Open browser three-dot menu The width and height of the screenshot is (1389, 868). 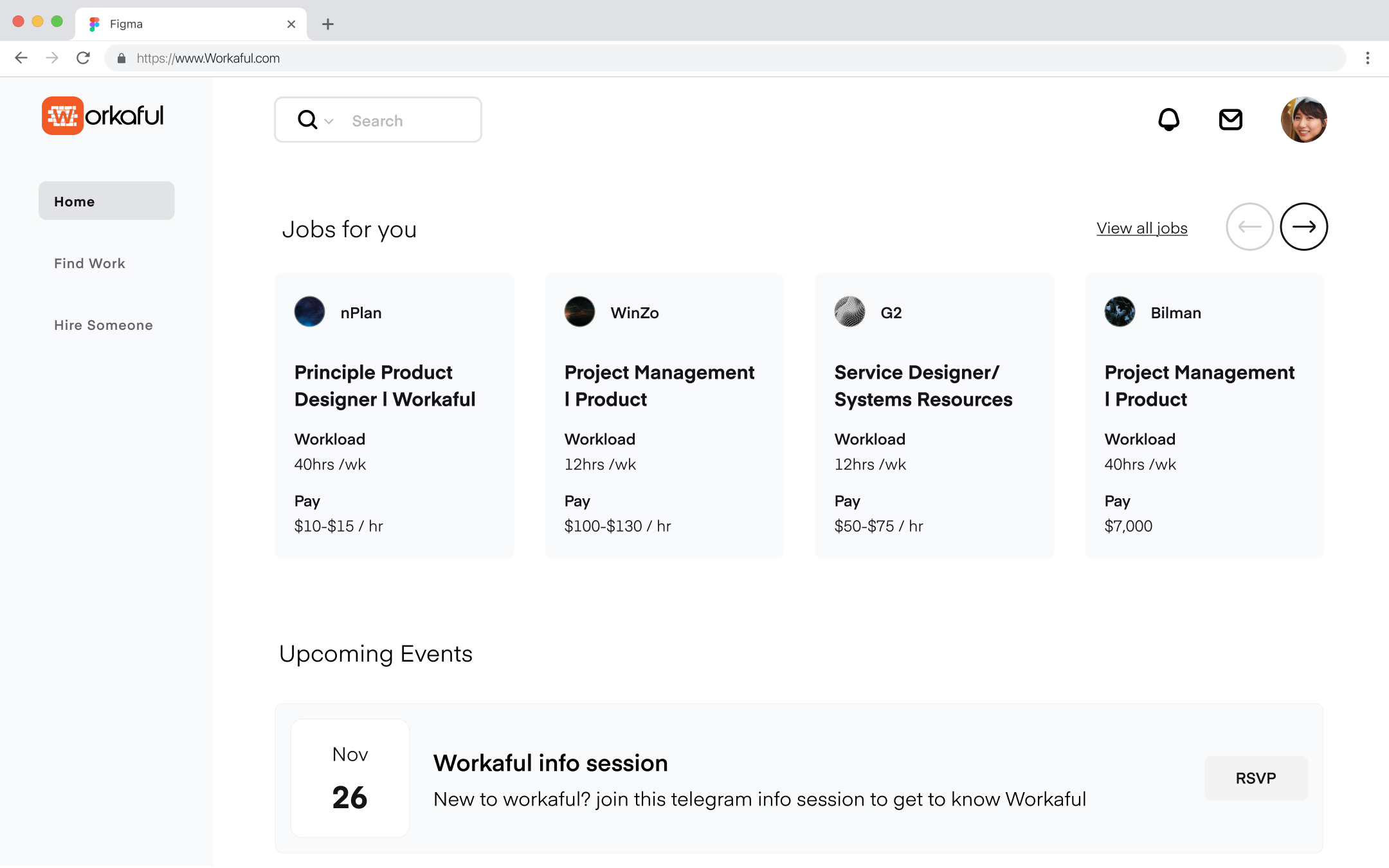(1367, 58)
